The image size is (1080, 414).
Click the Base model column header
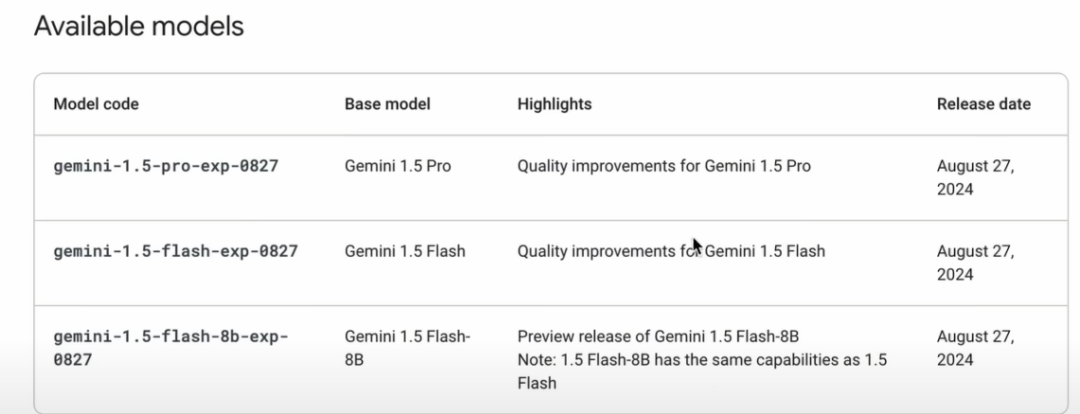pos(387,104)
